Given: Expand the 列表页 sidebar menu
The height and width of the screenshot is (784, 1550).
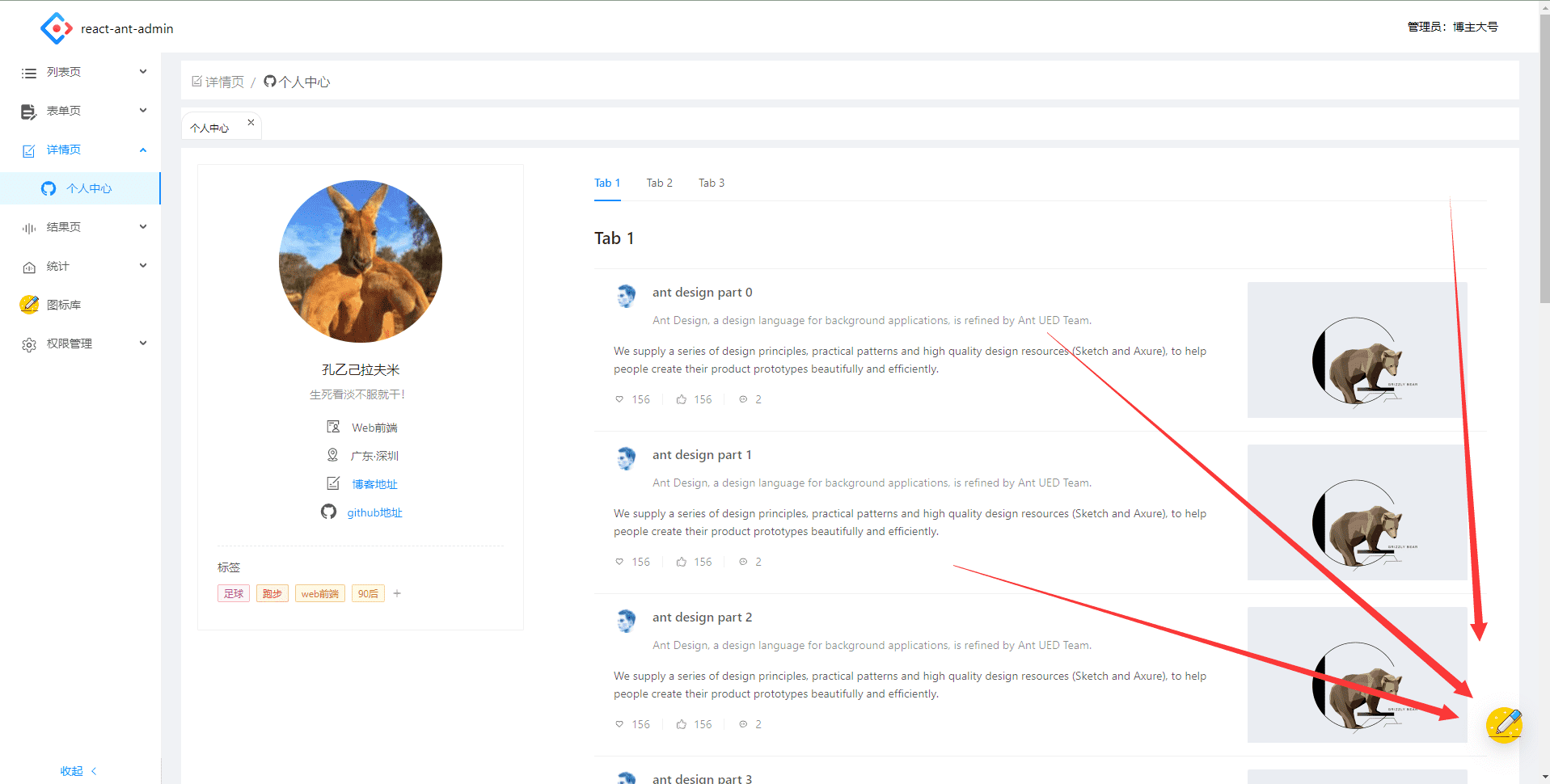Looking at the screenshot, I should 80,72.
